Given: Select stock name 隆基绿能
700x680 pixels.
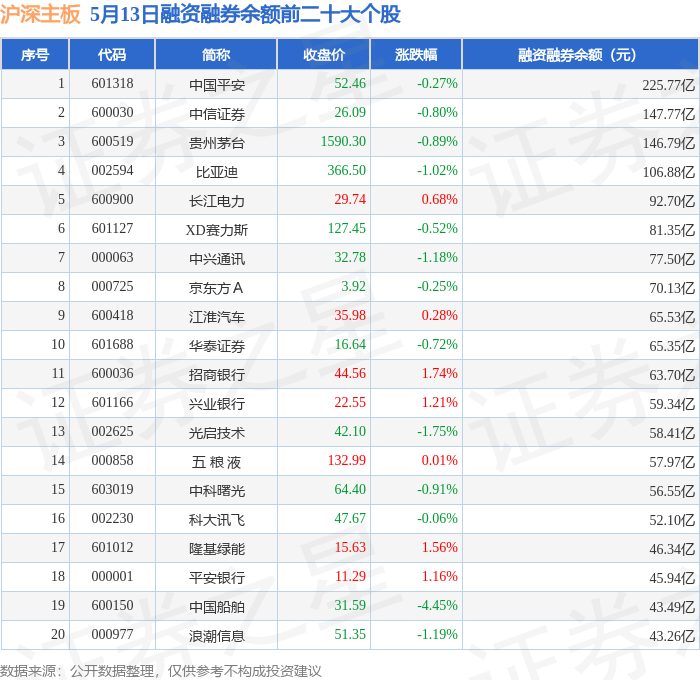Looking at the screenshot, I should point(217,549).
